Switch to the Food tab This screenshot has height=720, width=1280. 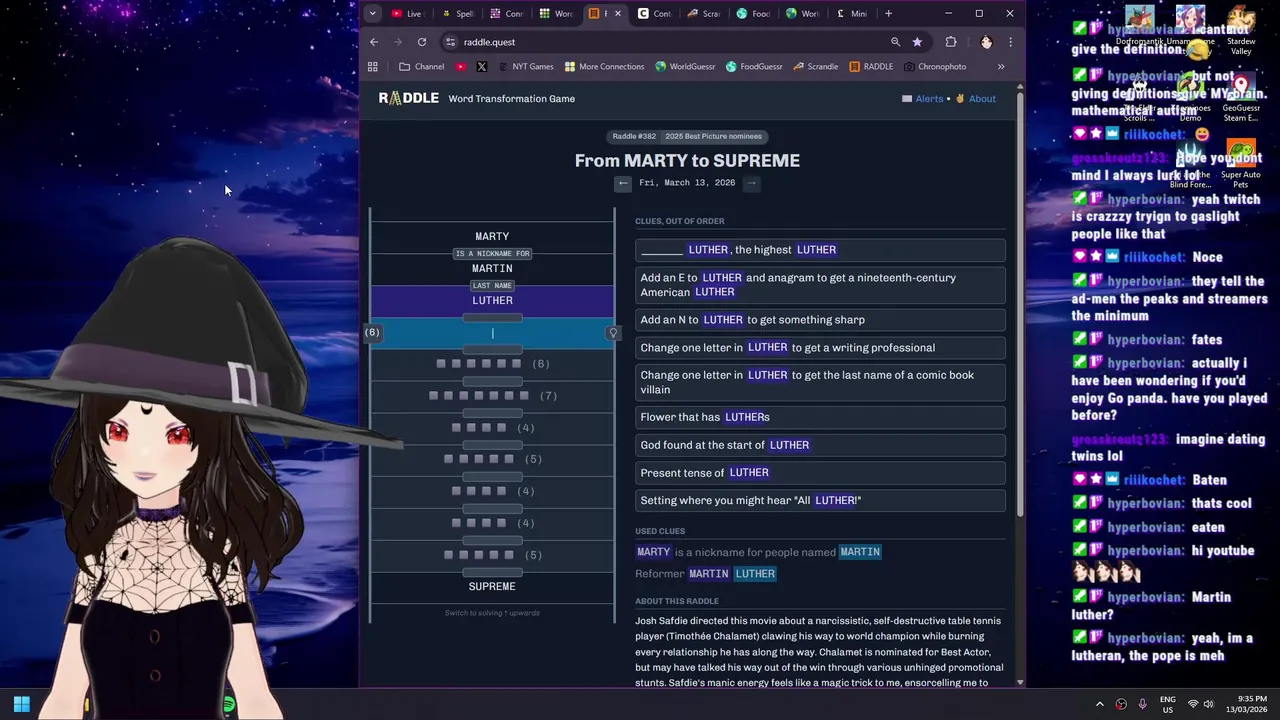click(753, 14)
